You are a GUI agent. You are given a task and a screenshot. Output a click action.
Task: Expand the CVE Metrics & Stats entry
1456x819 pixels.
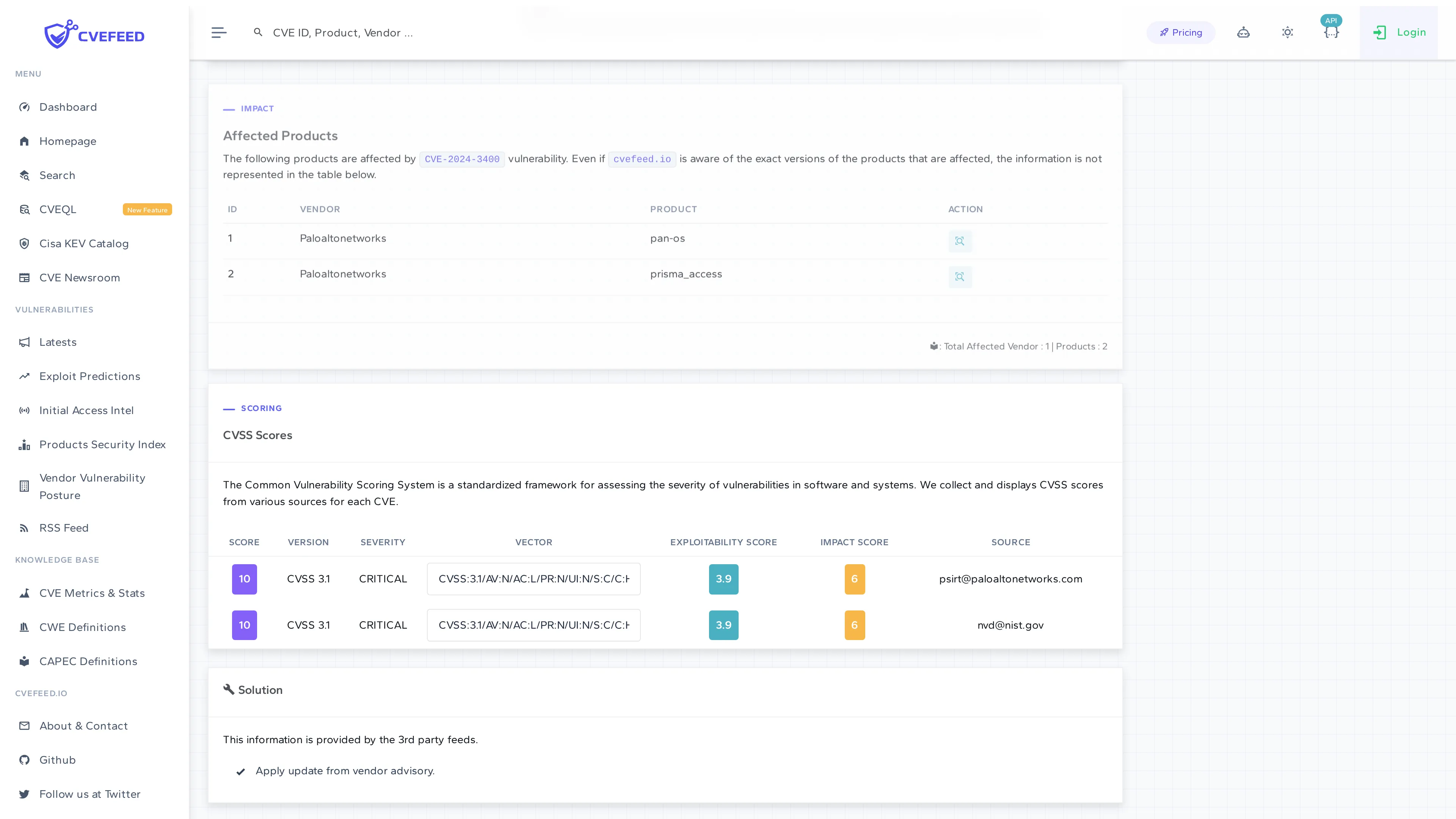point(91,593)
